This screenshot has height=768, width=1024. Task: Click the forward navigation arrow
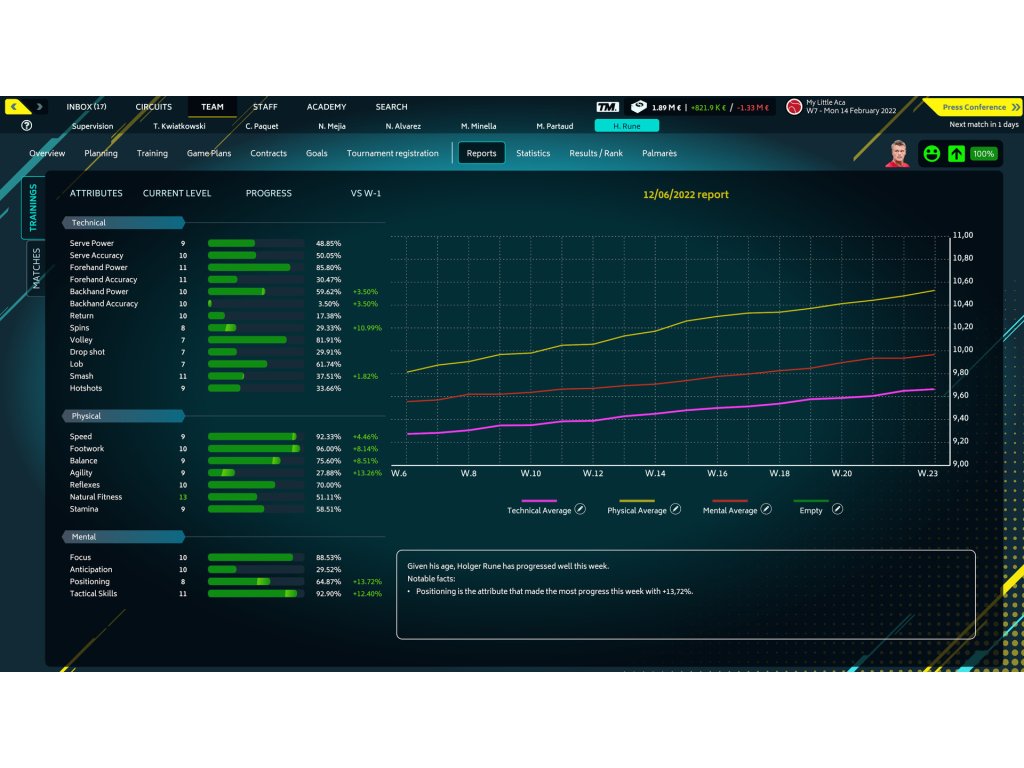[40, 106]
